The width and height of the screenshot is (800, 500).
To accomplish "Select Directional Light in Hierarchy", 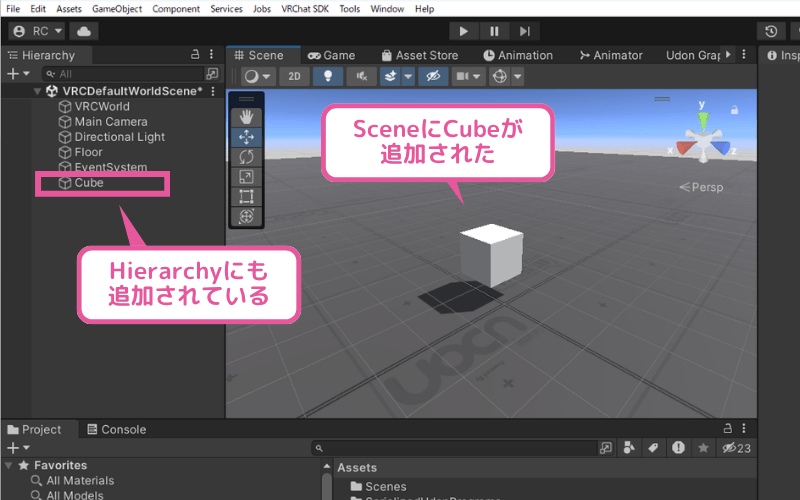I will click(x=112, y=137).
